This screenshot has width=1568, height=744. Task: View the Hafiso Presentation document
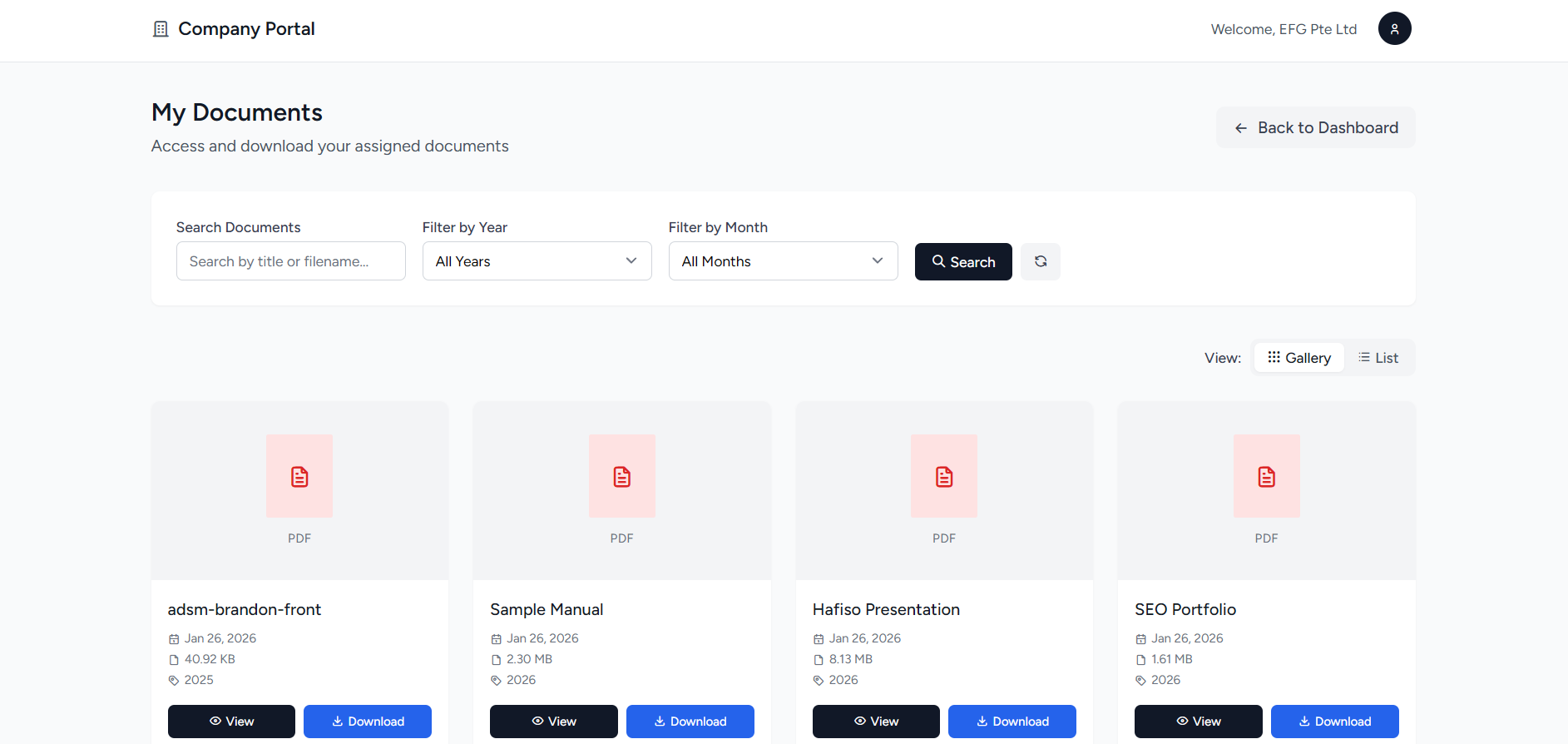coord(876,722)
